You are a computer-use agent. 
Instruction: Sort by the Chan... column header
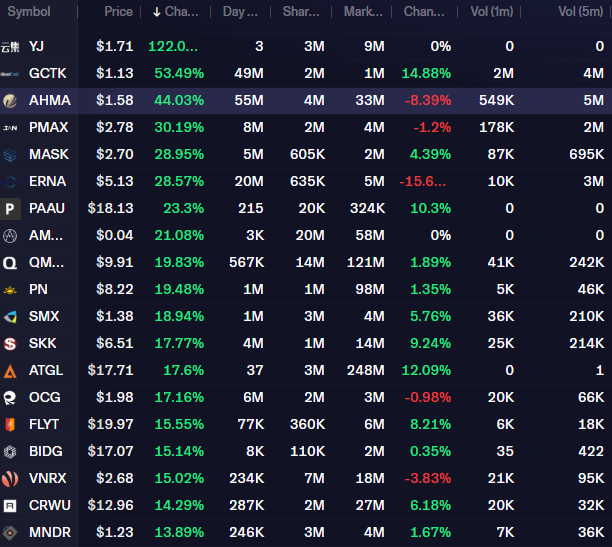click(x=424, y=12)
